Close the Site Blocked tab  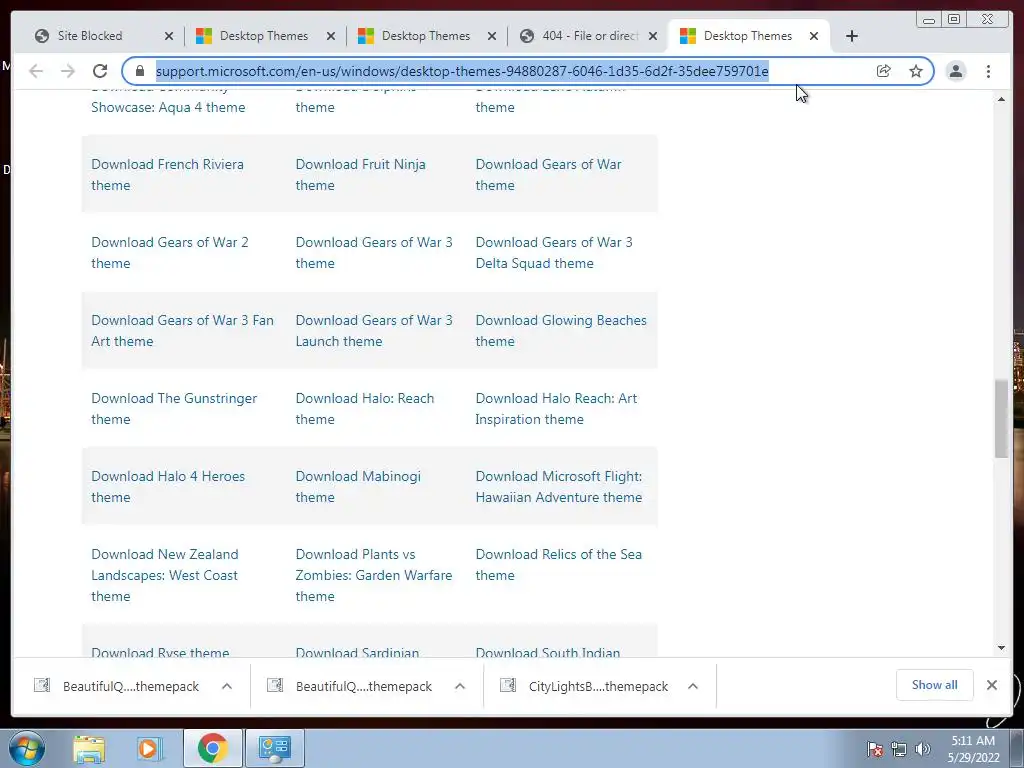[168, 36]
